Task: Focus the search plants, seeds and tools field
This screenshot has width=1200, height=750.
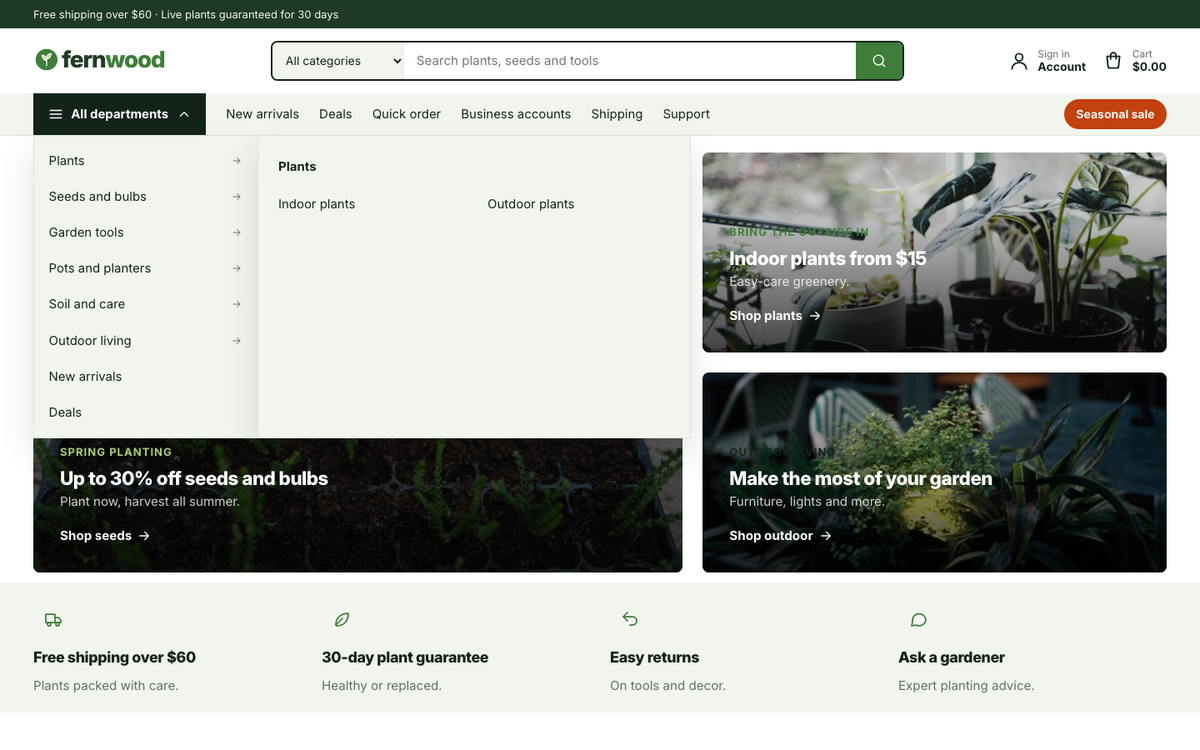Action: (629, 61)
